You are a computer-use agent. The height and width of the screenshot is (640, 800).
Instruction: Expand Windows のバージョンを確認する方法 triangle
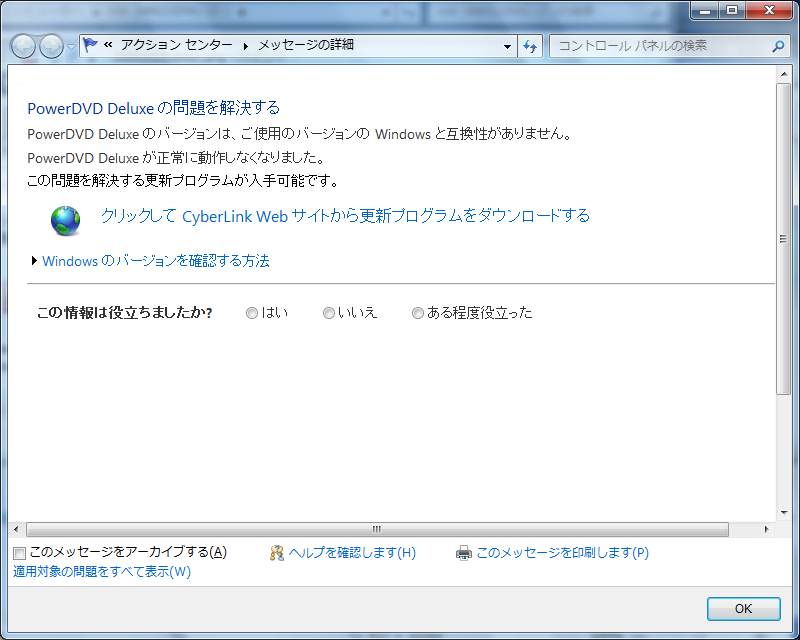click(x=34, y=260)
